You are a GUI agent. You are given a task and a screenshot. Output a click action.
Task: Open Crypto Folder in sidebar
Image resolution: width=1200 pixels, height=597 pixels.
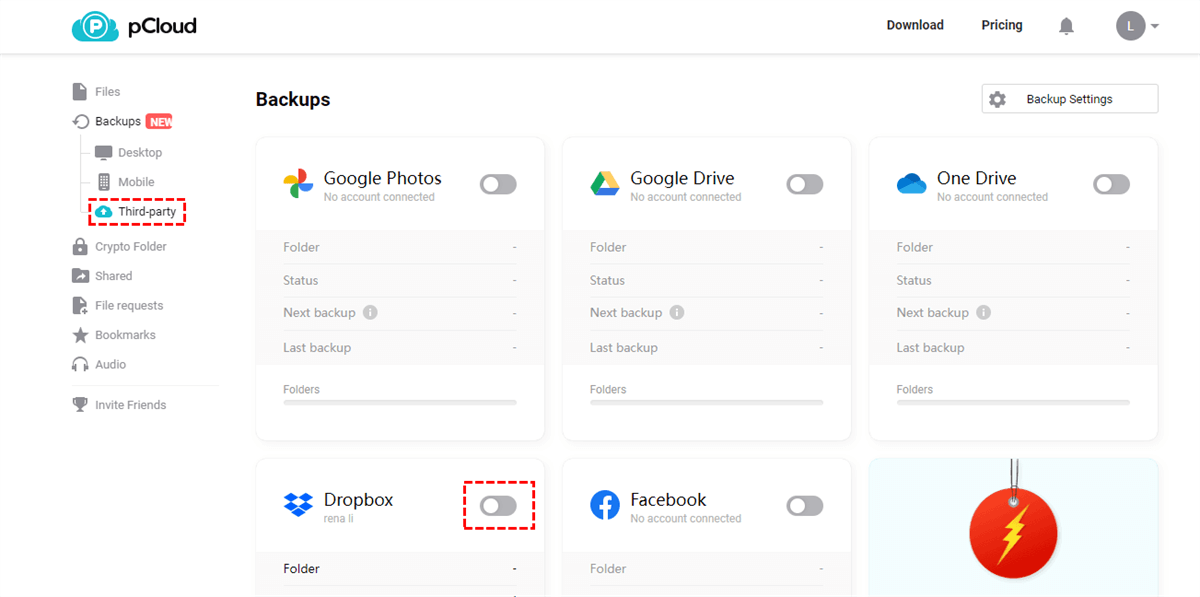coord(130,247)
